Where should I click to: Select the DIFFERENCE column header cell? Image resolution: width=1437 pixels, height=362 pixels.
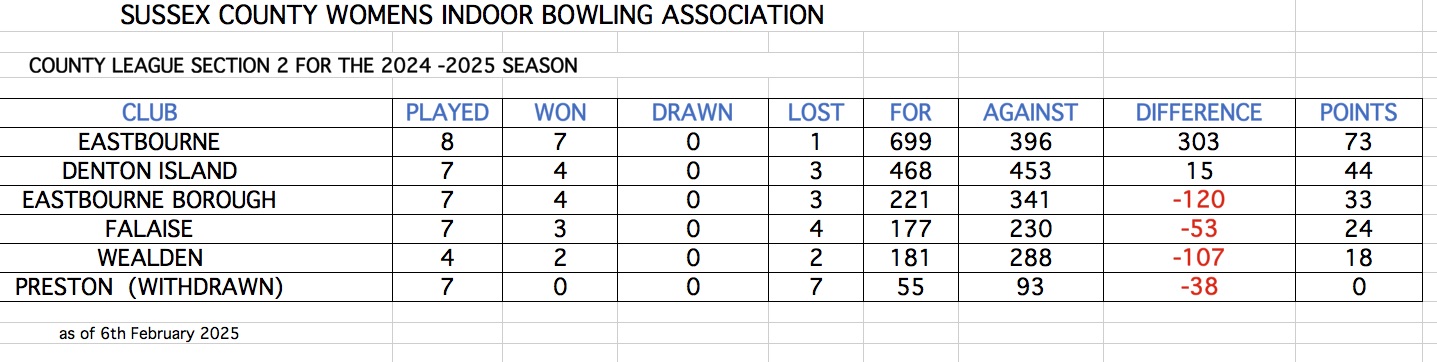pos(1199,112)
